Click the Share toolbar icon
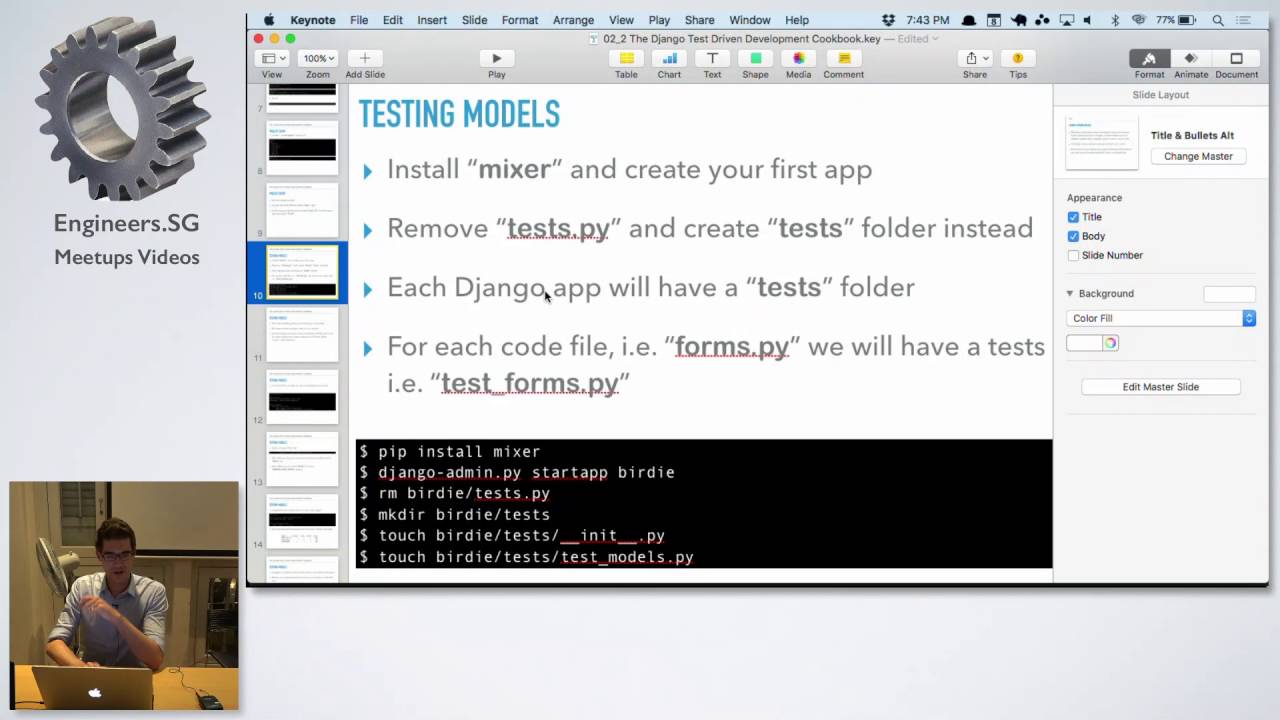Screen dimensions: 1280x720 coord(974,59)
